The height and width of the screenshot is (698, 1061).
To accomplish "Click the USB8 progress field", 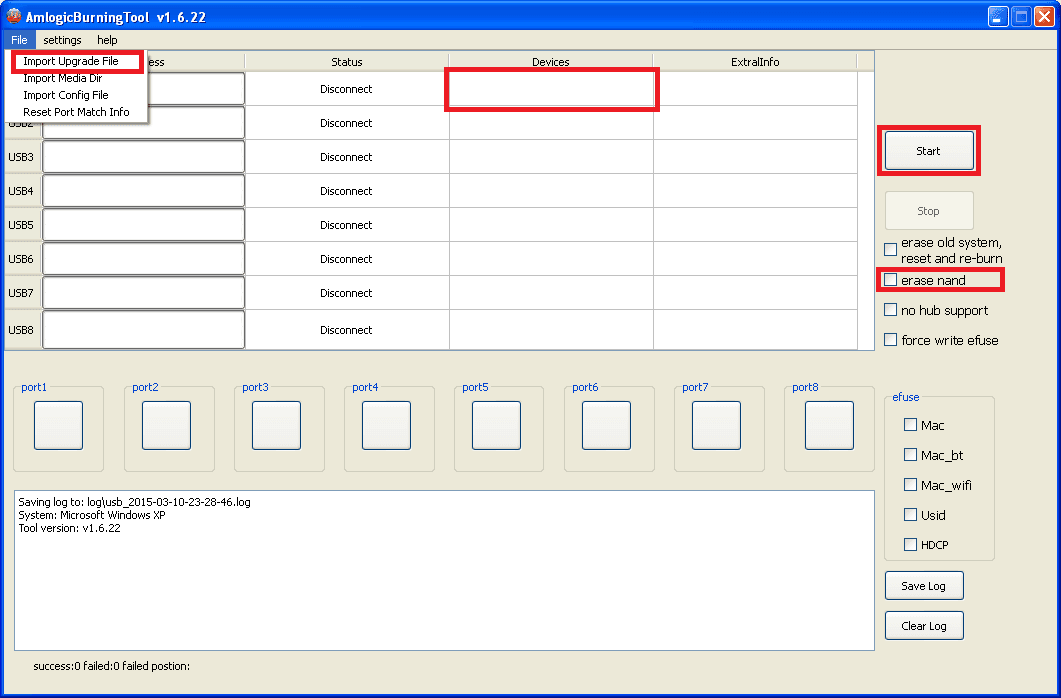I will 143,329.
